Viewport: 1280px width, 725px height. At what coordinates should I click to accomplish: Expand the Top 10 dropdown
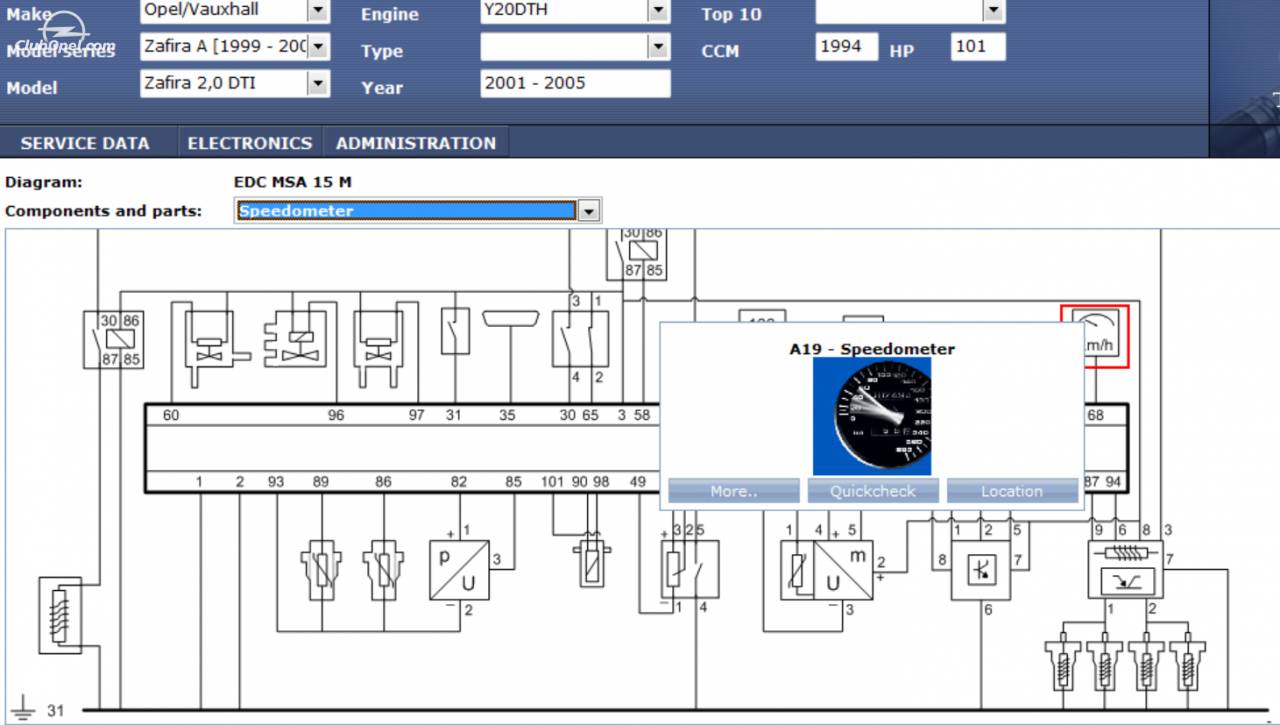(x=993, y=11)
